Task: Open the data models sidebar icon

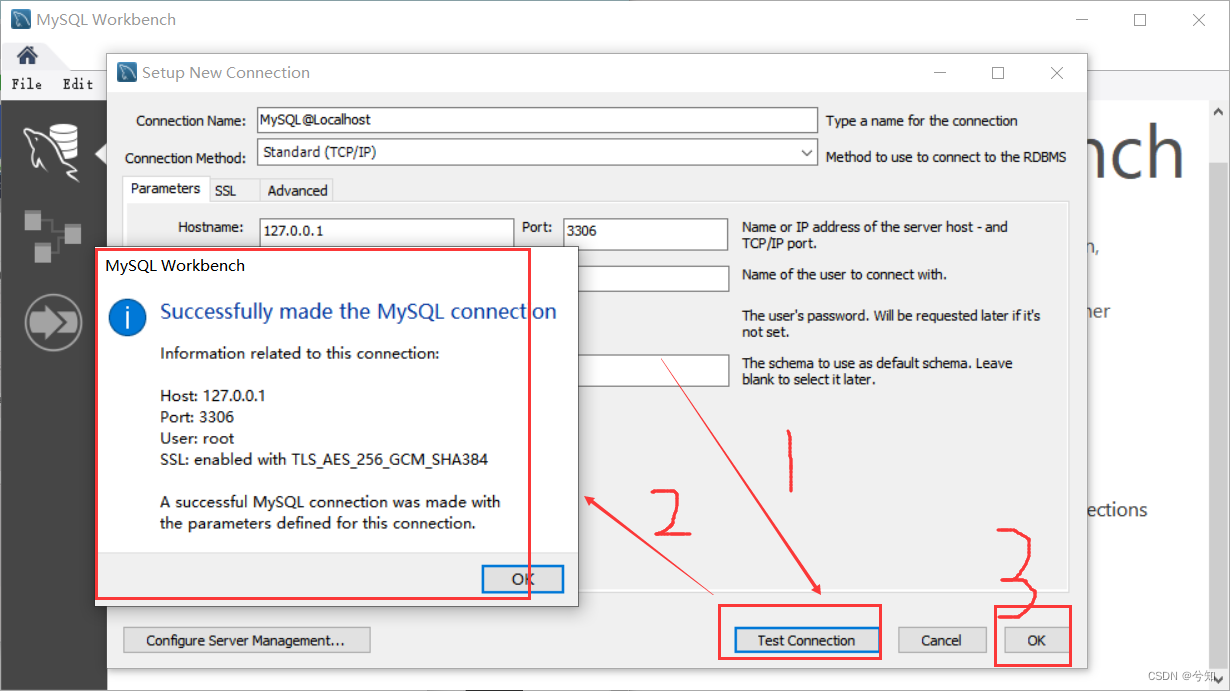Action: pos(52,236)
